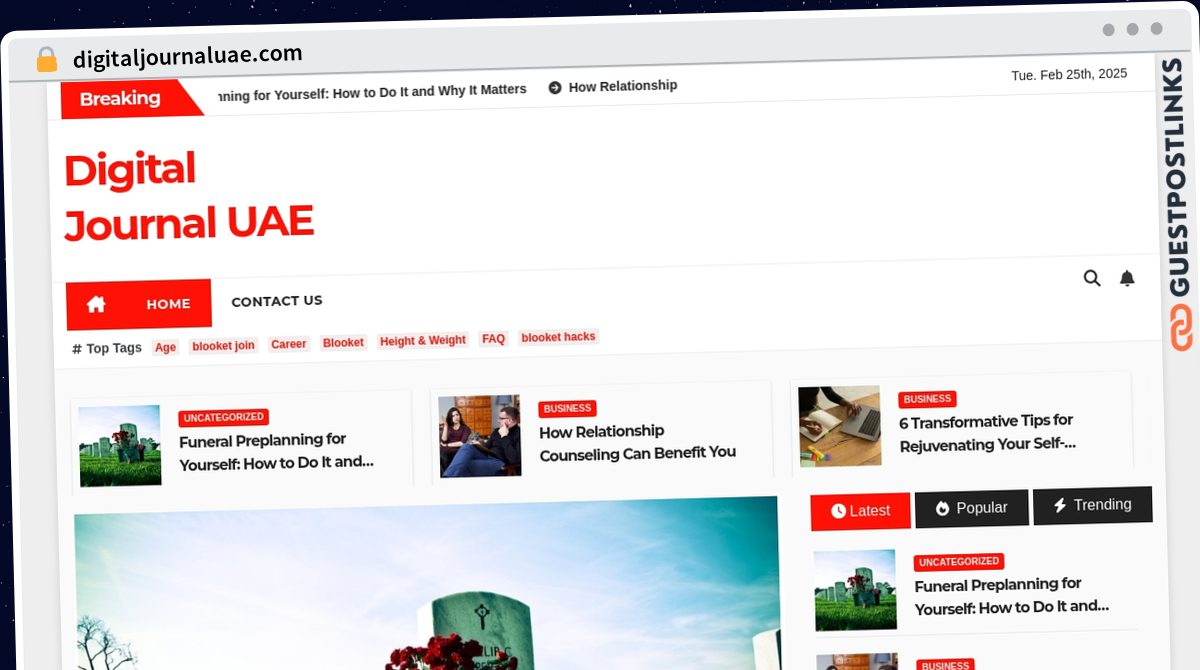This screenshot has height=670, width=1200.
Task: Click the laptop and notebook thumbnail
Action: click(x=840, y=427)
